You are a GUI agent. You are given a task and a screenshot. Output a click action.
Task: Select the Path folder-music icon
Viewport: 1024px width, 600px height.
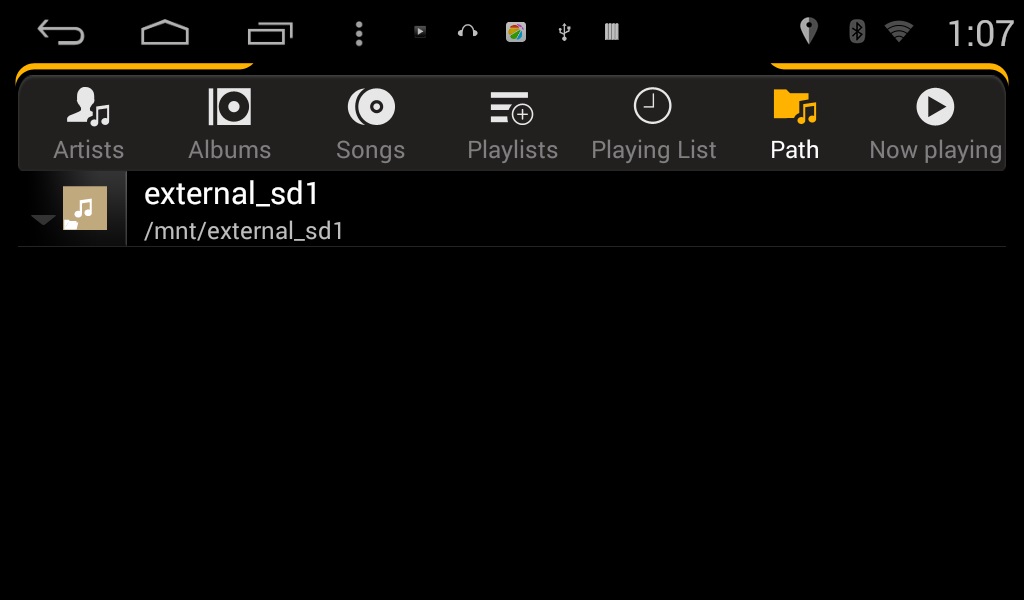tap(795, 106)
